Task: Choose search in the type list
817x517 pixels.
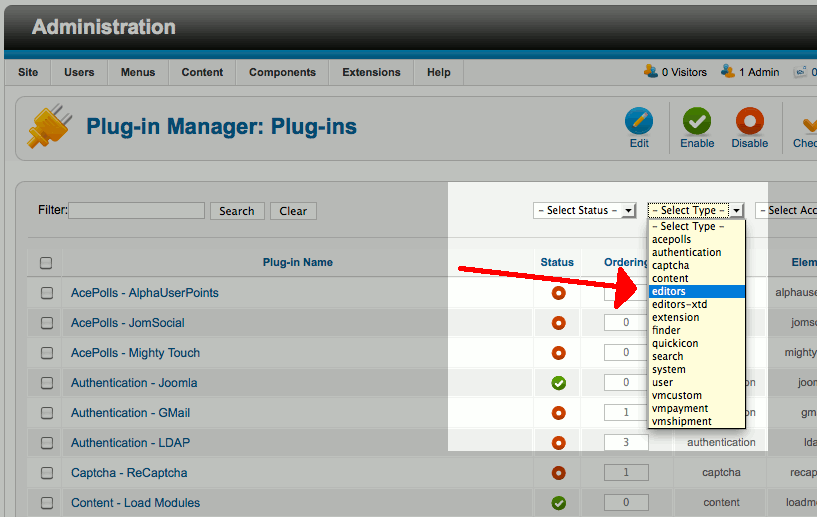Action: [697, 356]
